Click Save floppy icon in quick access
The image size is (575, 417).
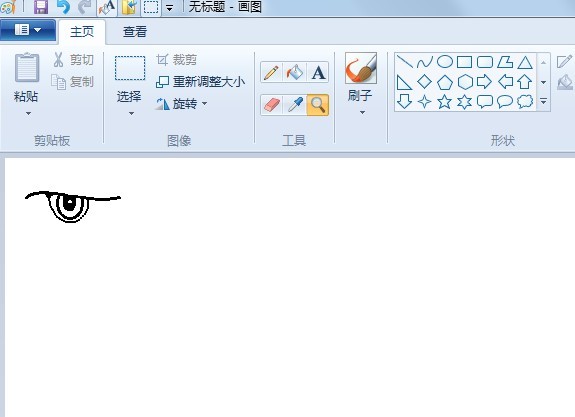(41, 7)
